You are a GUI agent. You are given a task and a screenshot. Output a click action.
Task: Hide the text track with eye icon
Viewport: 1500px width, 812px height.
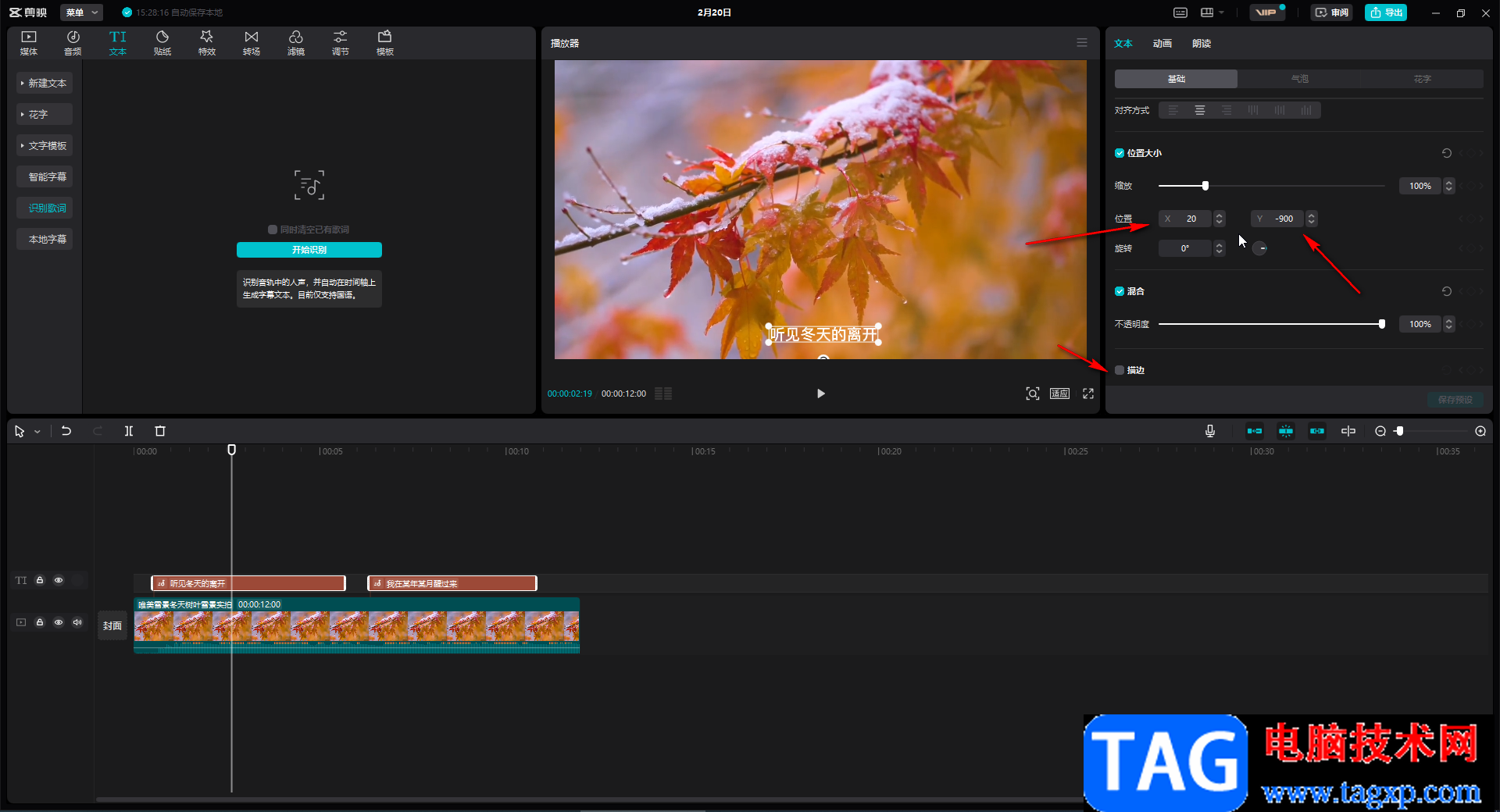point(59,580)
